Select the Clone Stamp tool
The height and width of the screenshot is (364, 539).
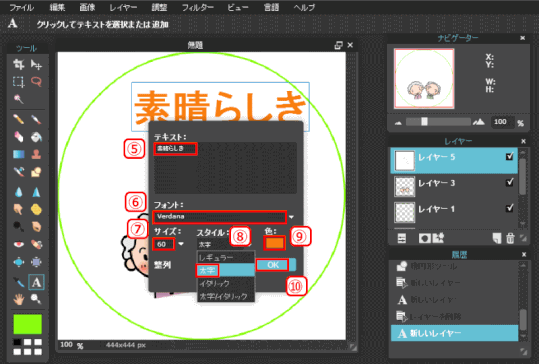point(36,154)
